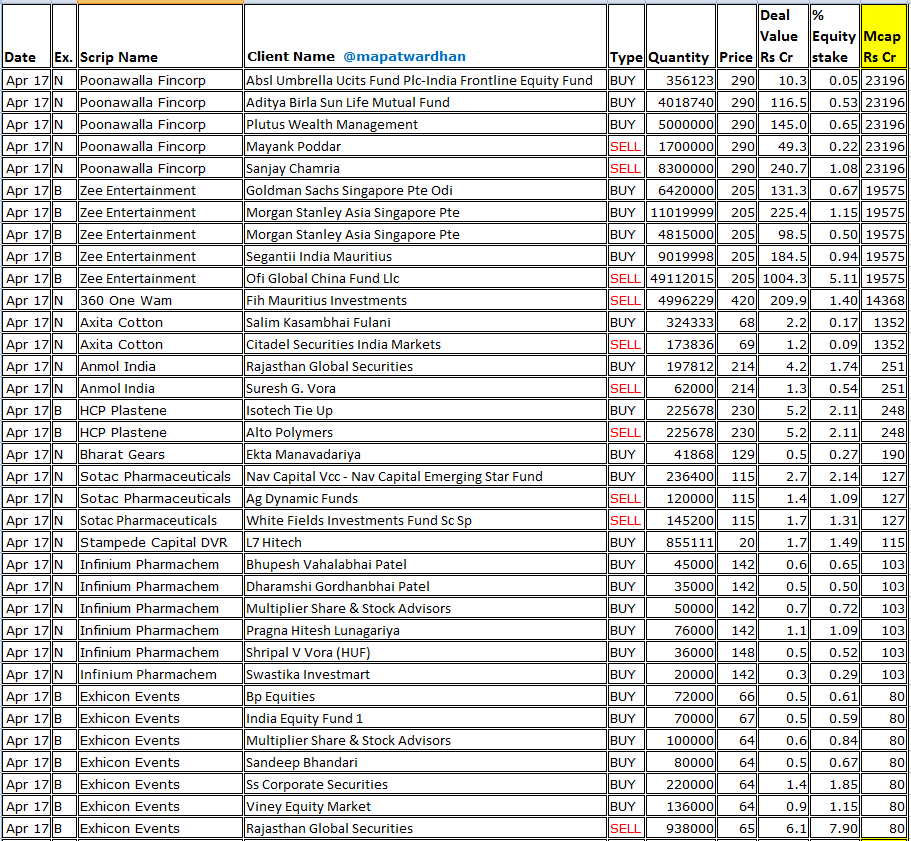911x841 pixels.
Task: Select Bhupesh Vahalabhai Patel cell
Action: tap(425, 564)
